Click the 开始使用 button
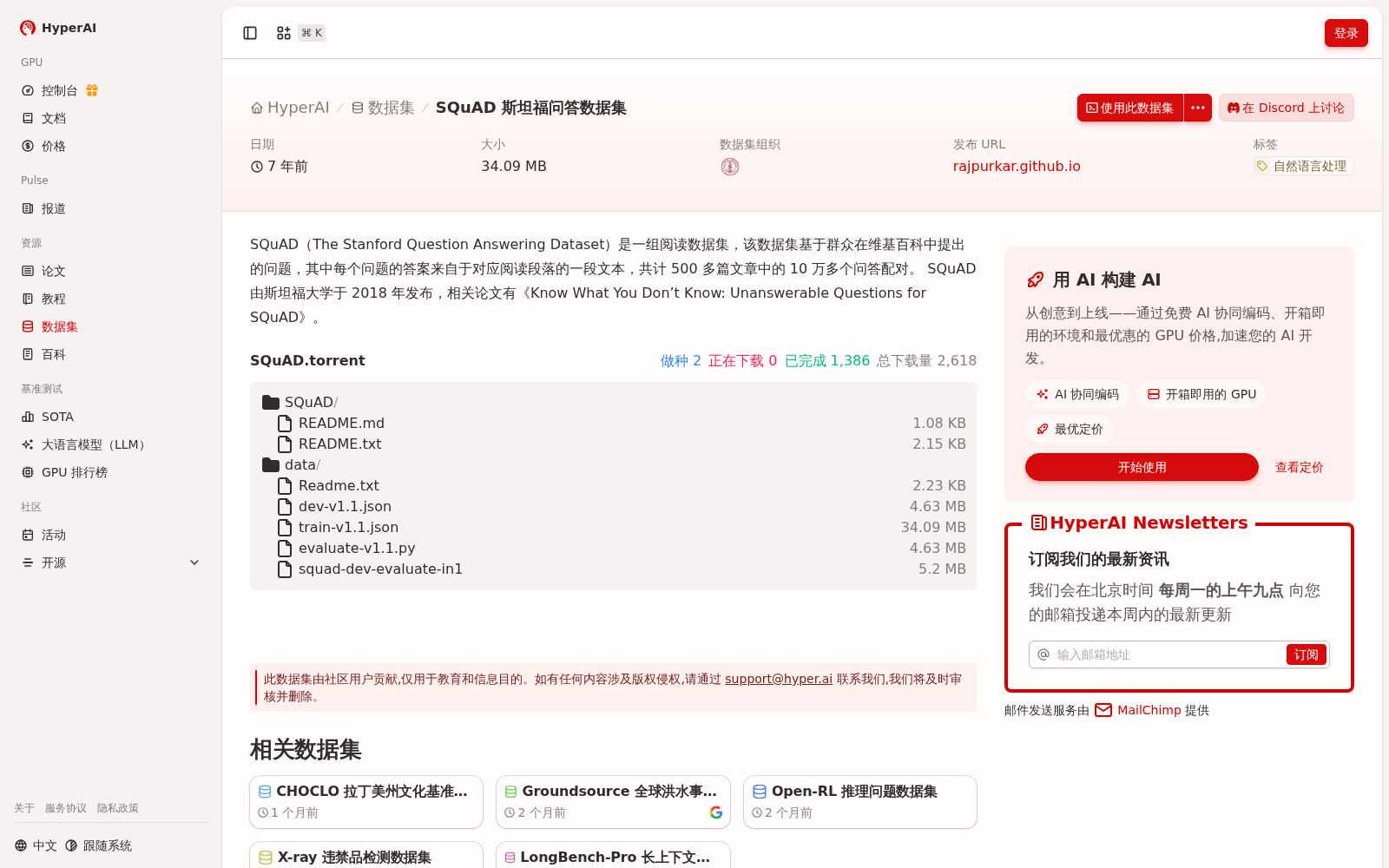 click(x=1142, y=467)
